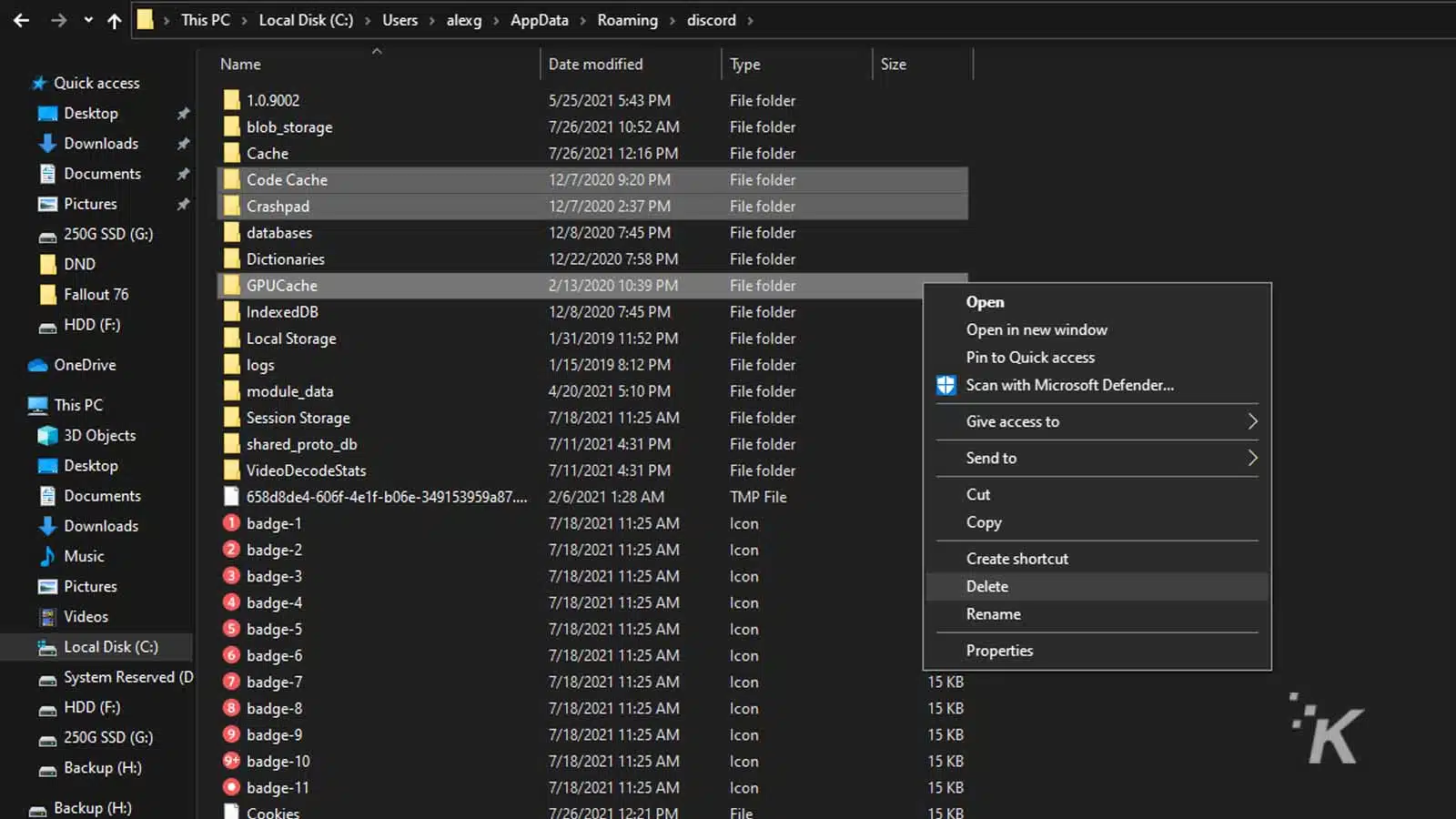Click the Microsoft Defender shield icon
Image resolution: width=1456 pixels, height=819 pixels.
pos(945,385)
